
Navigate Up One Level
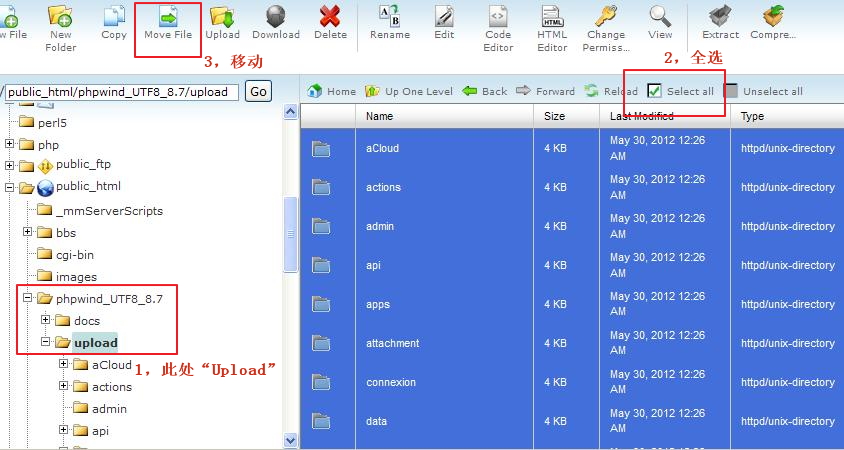coord(409,91)
